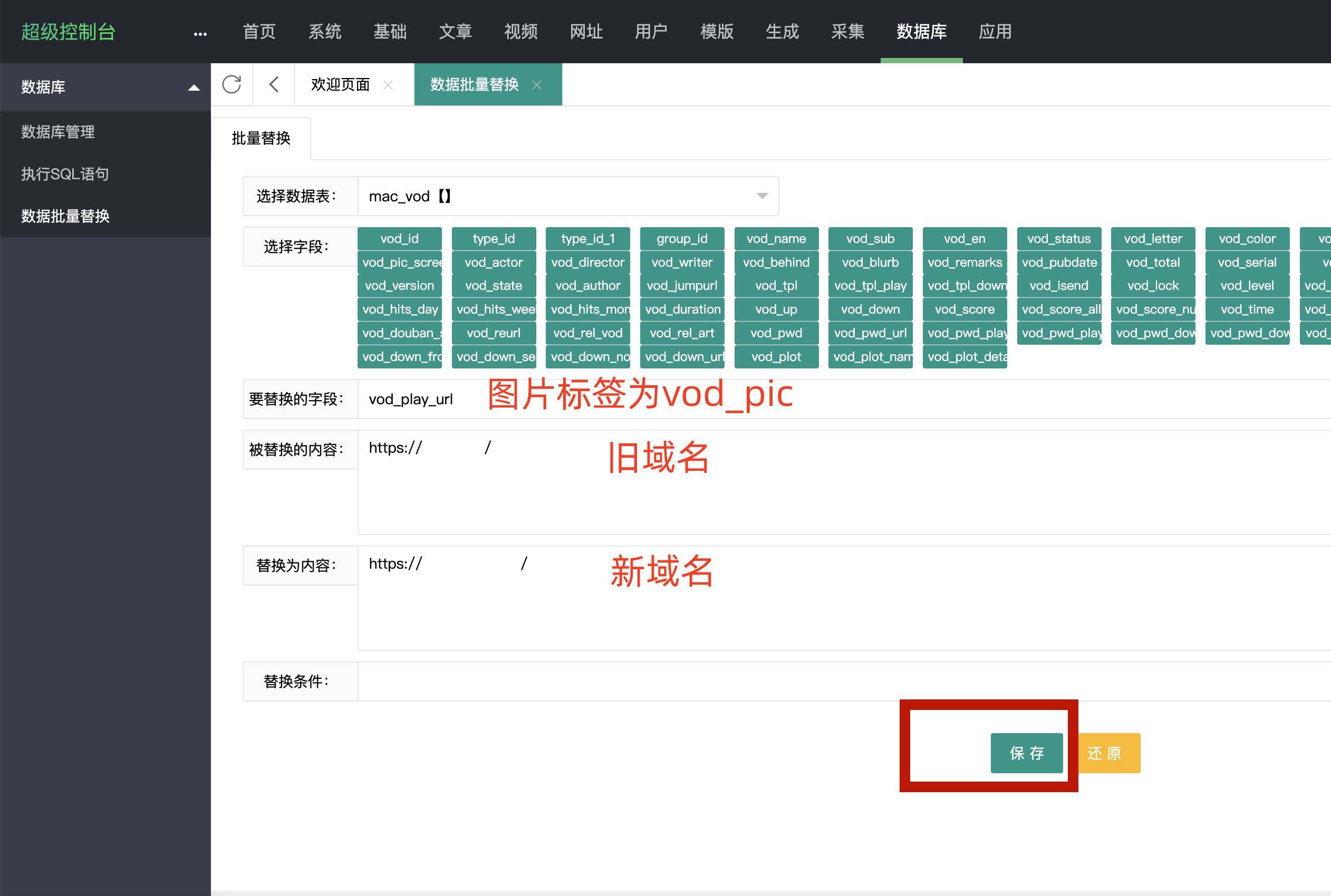Go to 执行SQL语句 in sidebar

coord(65,174)
